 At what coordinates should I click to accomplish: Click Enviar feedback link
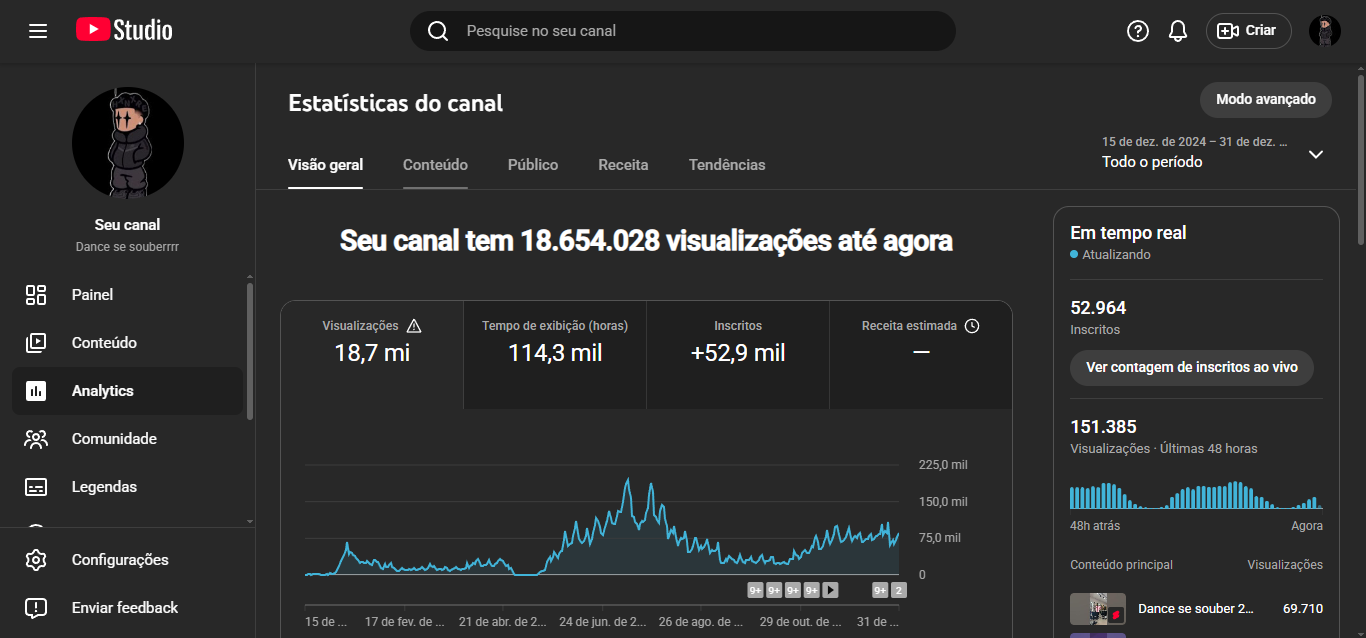pyautogui.click(x=128, y=608)
